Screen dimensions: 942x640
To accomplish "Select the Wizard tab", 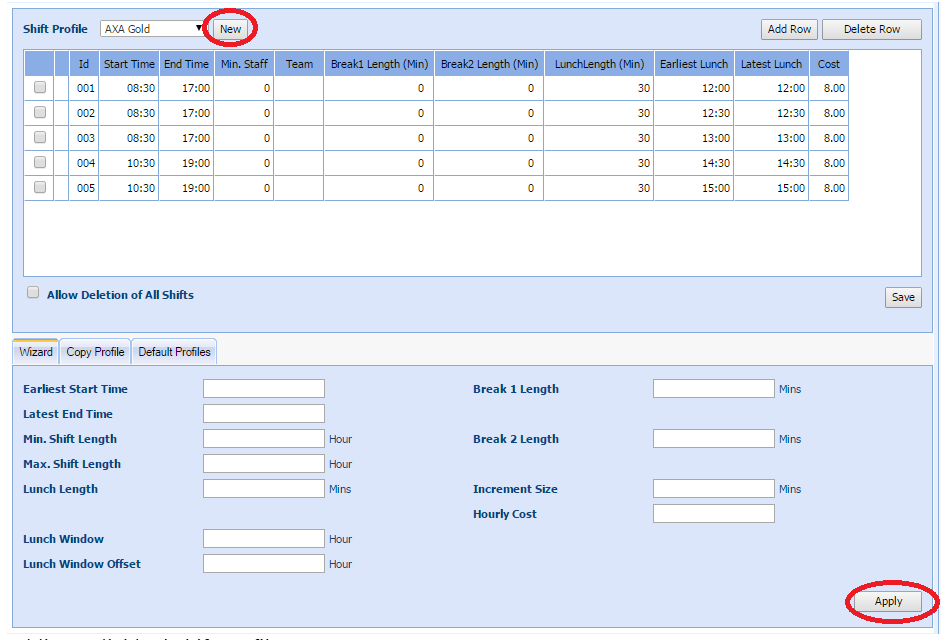I will (x=36, y=352).
